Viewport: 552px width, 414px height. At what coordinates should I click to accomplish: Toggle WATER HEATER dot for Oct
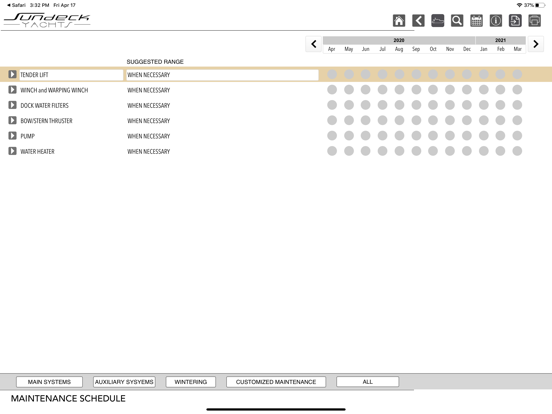433,151
